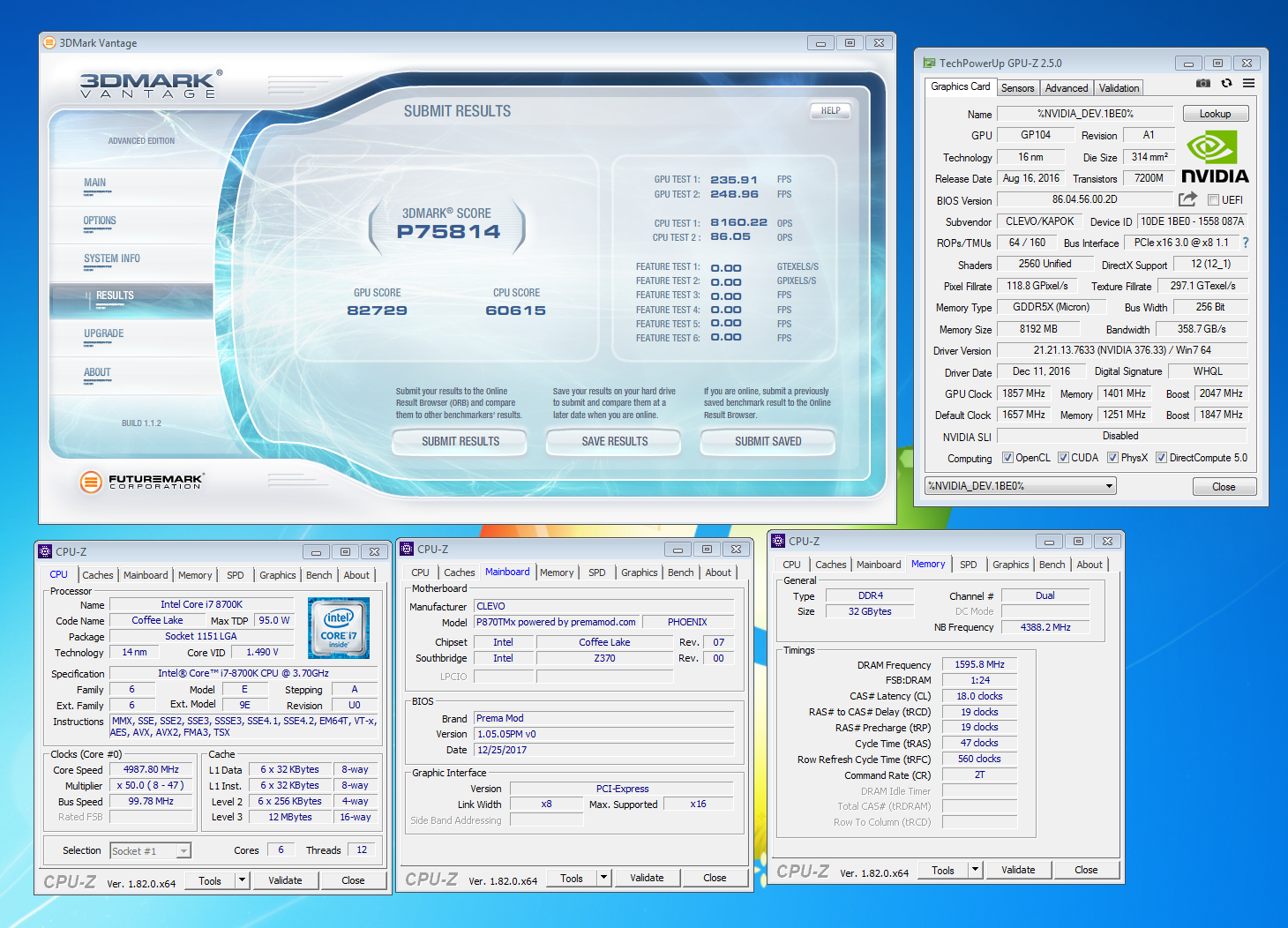
Task: Click the BIOS export share icon
Action: [x=1187, y=199]
